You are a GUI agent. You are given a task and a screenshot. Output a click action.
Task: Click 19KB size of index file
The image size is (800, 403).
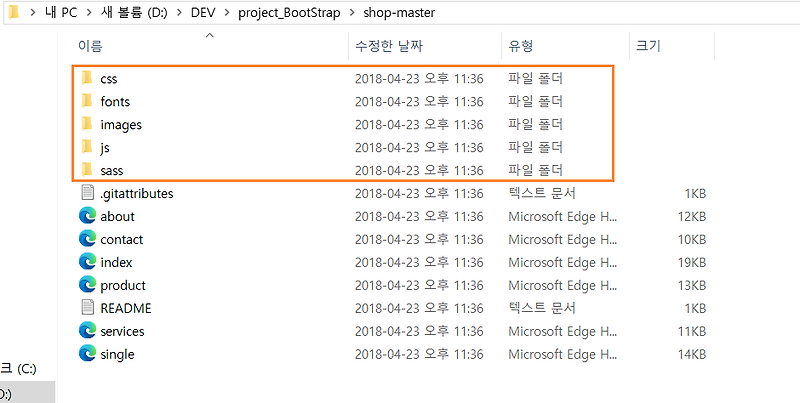(692, 262)
